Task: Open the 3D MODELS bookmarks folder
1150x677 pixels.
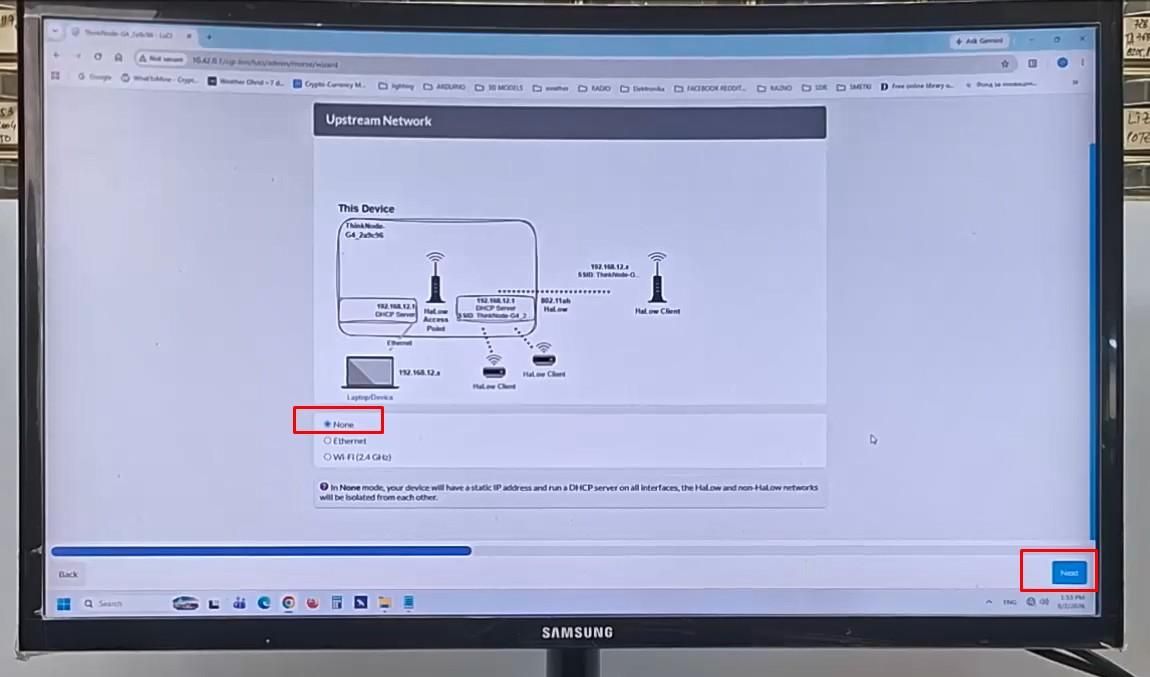Action: tap(499, 87)
